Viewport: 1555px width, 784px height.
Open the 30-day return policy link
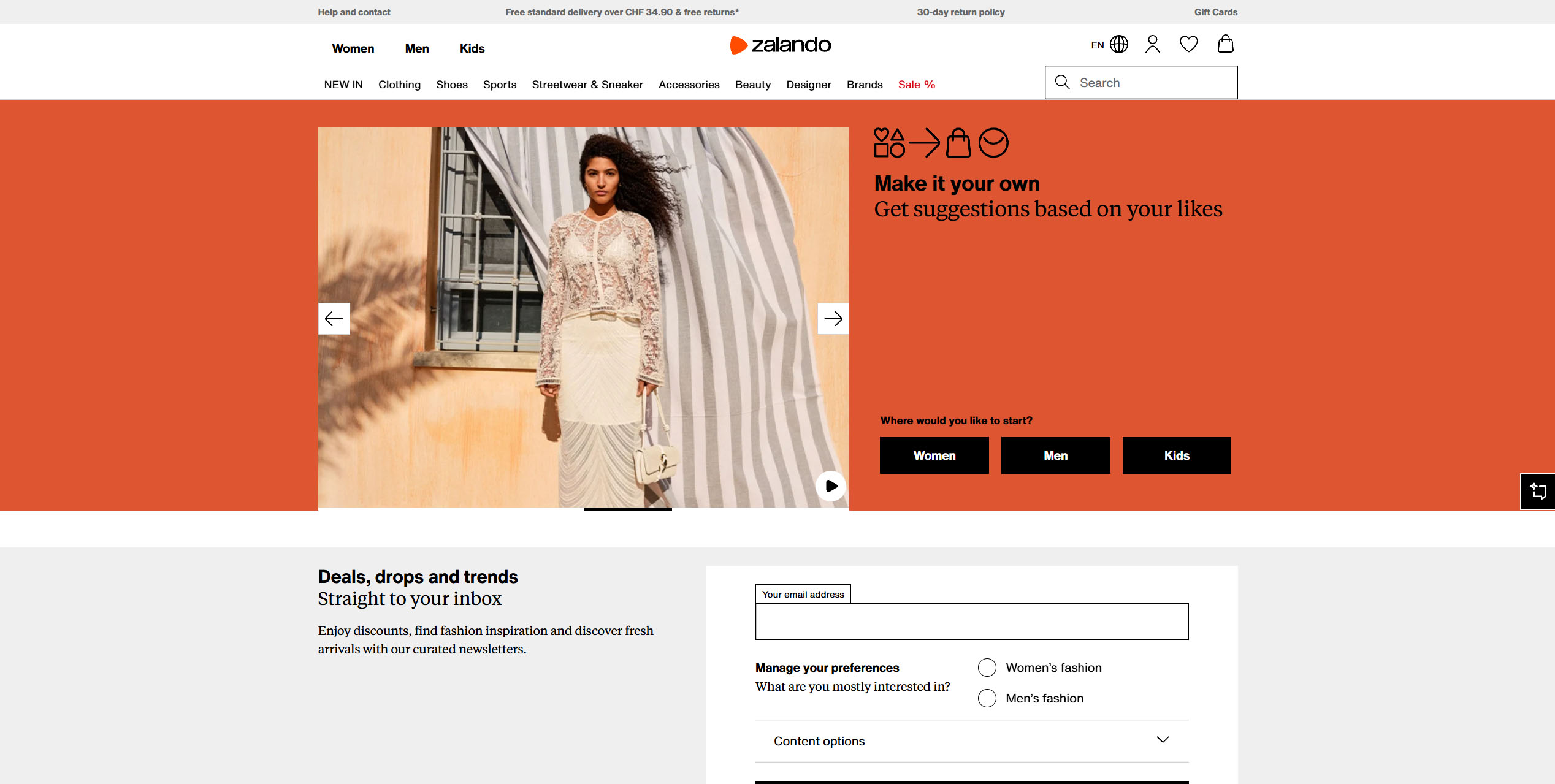pos(961,12)
